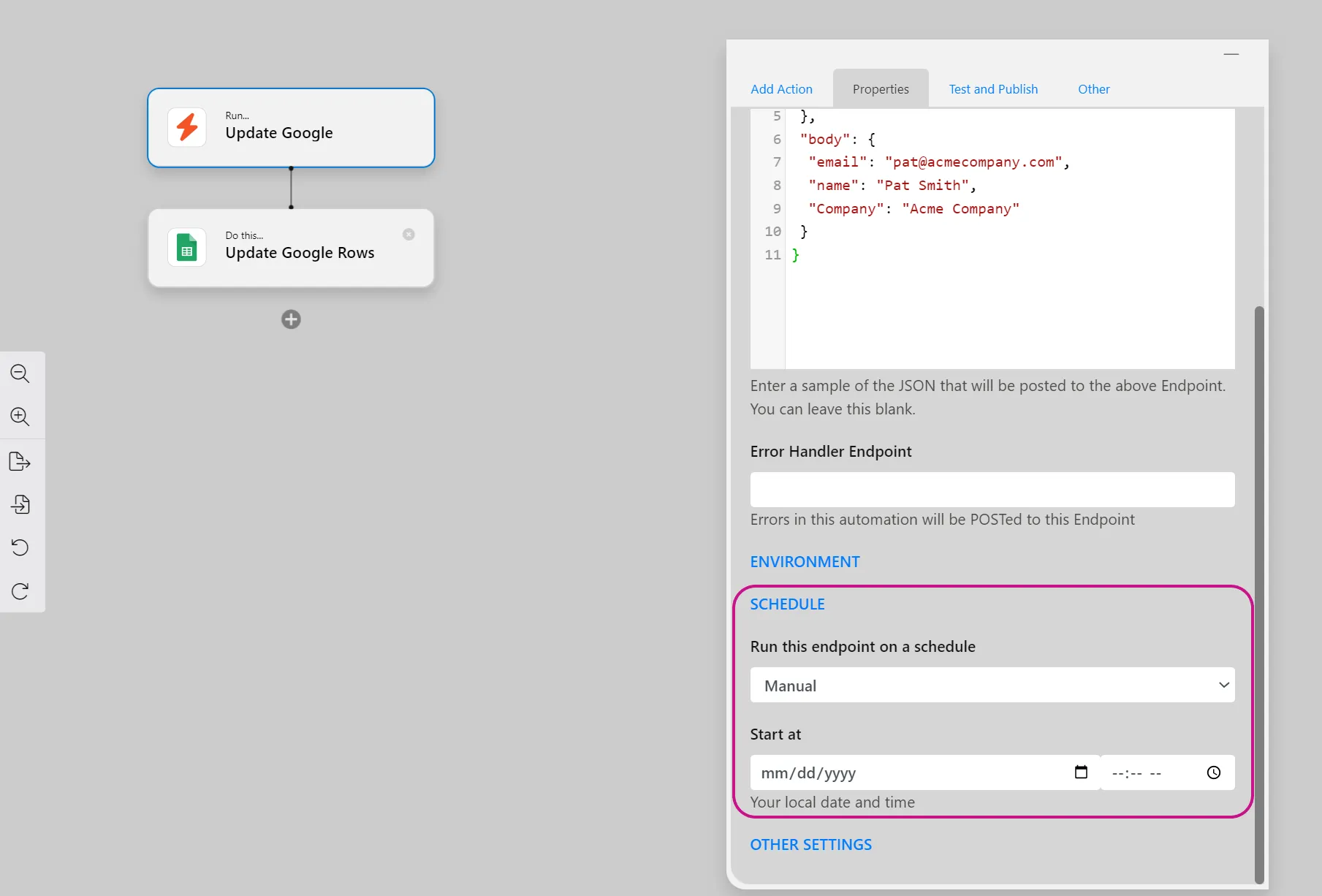Open the calendar date picker
The image size is (1322, 896).
point(1081,772)
